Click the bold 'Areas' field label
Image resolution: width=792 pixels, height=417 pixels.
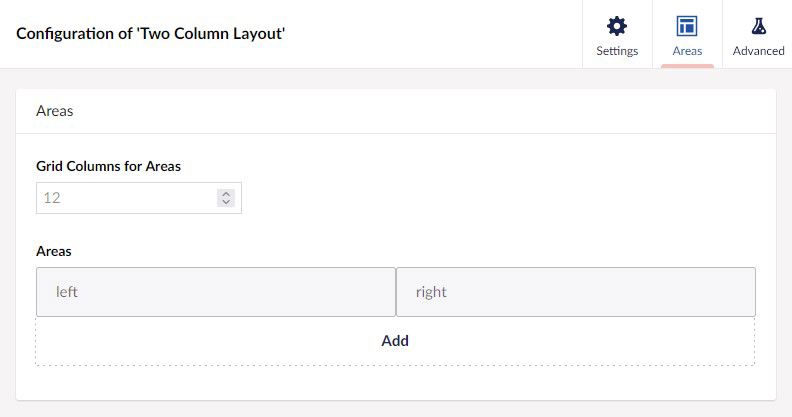54,251
